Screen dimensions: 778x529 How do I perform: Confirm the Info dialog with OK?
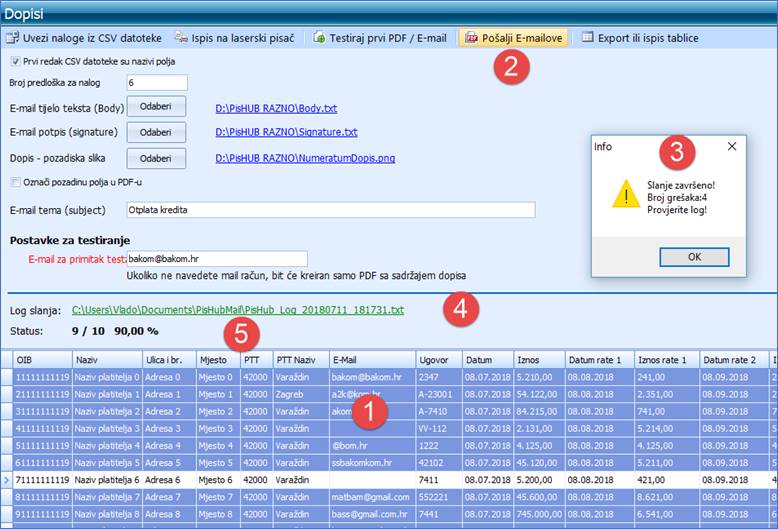pos(694,257)
